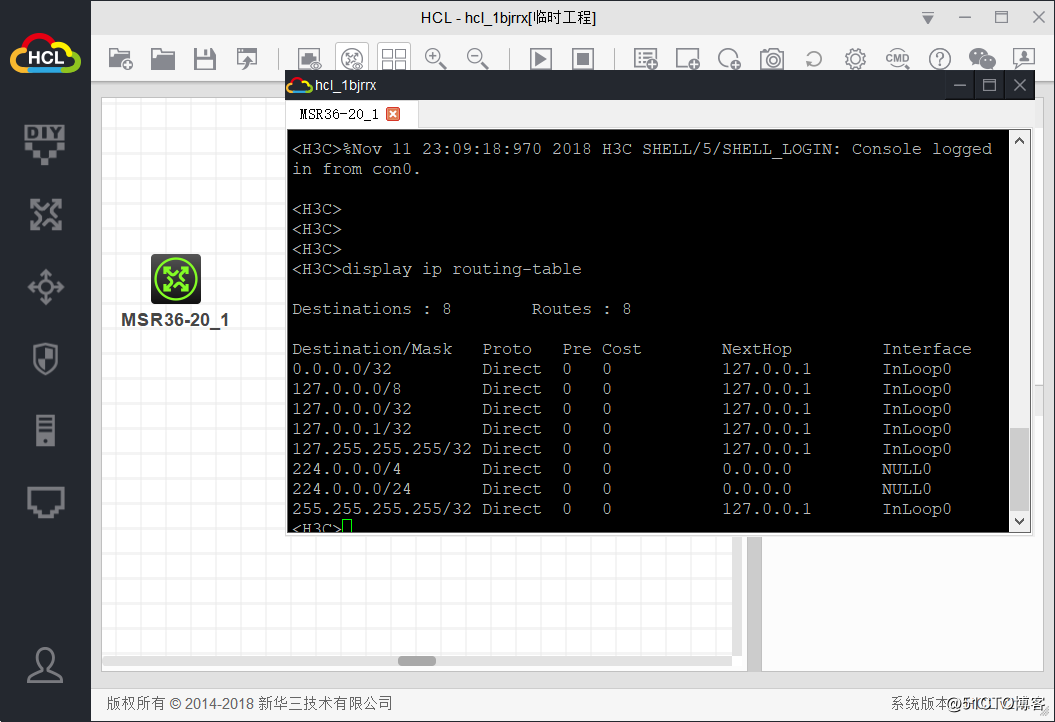Click the 255.255.255.255/32 destination entry
The image size is (1055, 722).
(x=381, y=509)
